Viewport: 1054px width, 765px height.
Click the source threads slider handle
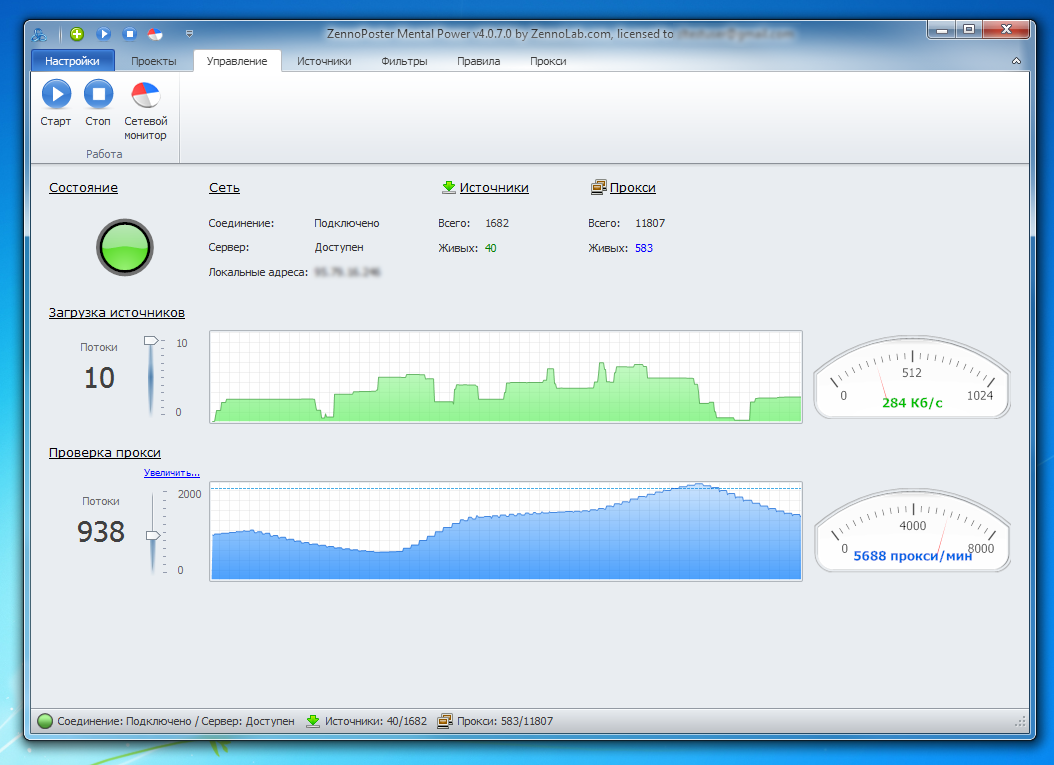(x=151, y=341)
